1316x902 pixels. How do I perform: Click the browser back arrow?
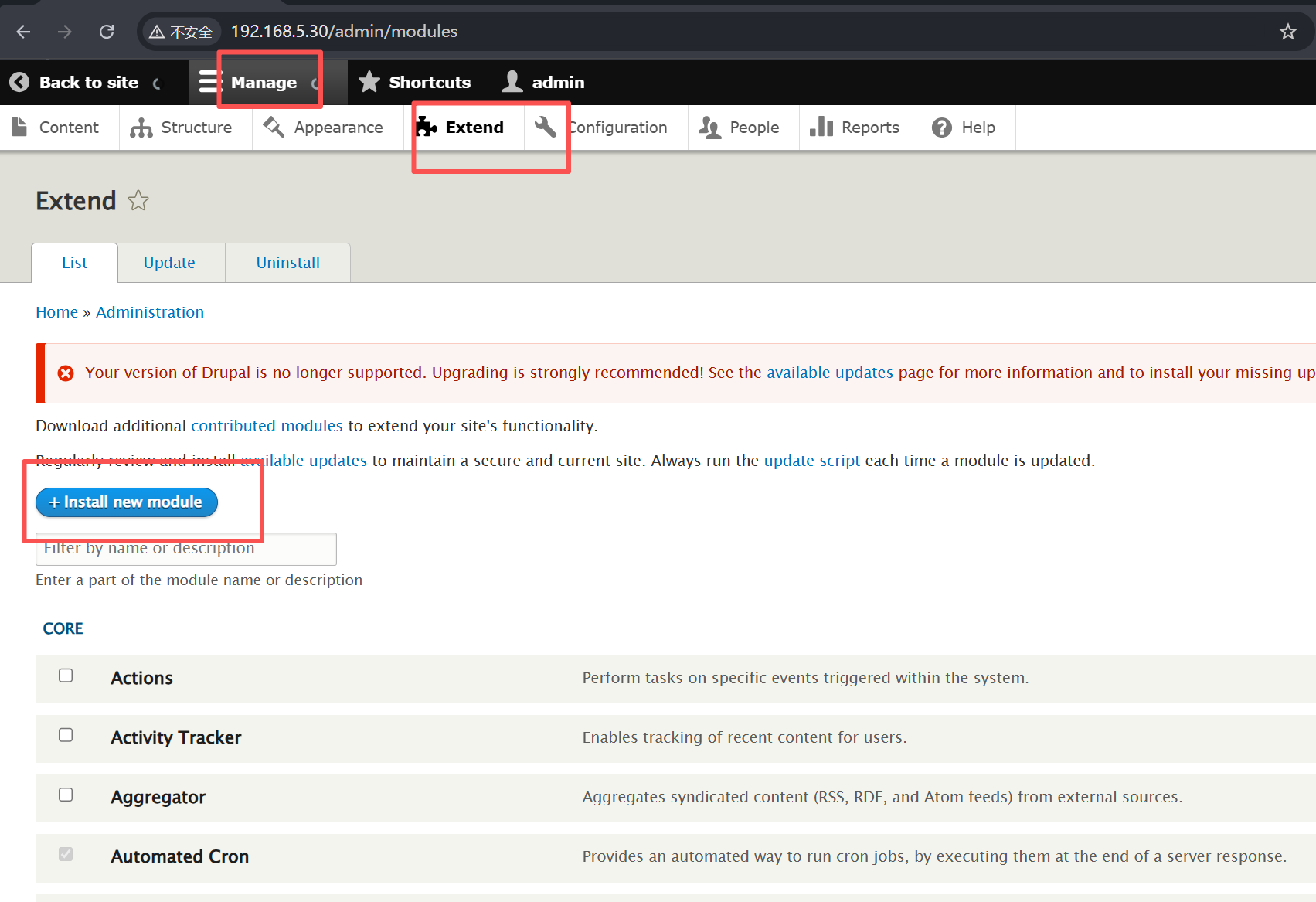pyautogui.click(x=24, y=32)
